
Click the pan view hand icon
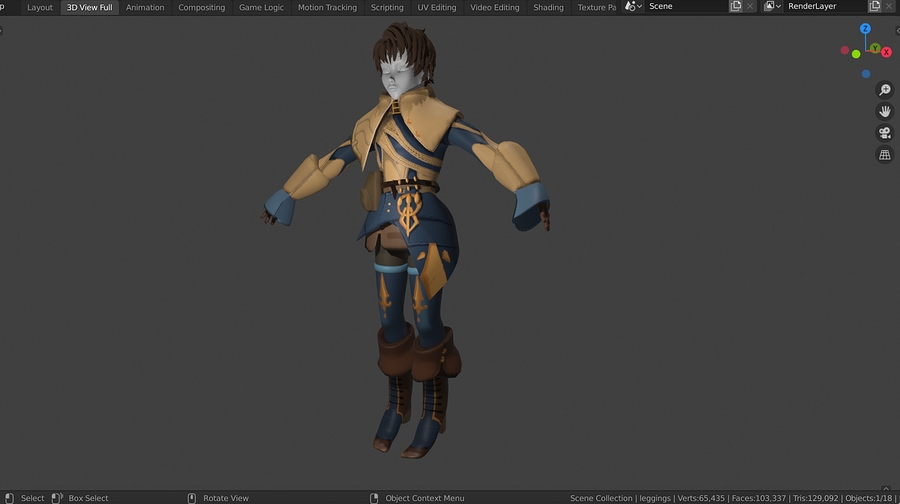(x=884, y=112)
